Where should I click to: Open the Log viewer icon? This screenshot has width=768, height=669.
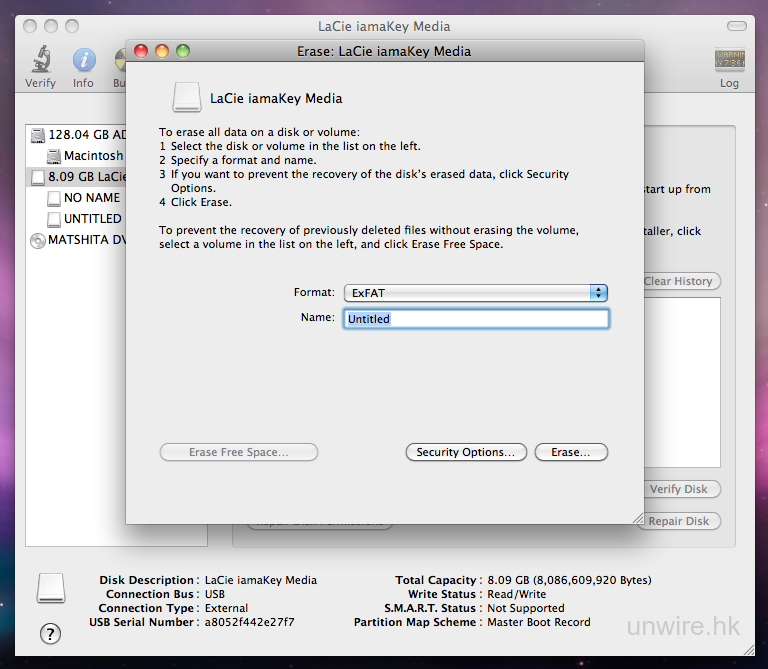tap(729, 62)
